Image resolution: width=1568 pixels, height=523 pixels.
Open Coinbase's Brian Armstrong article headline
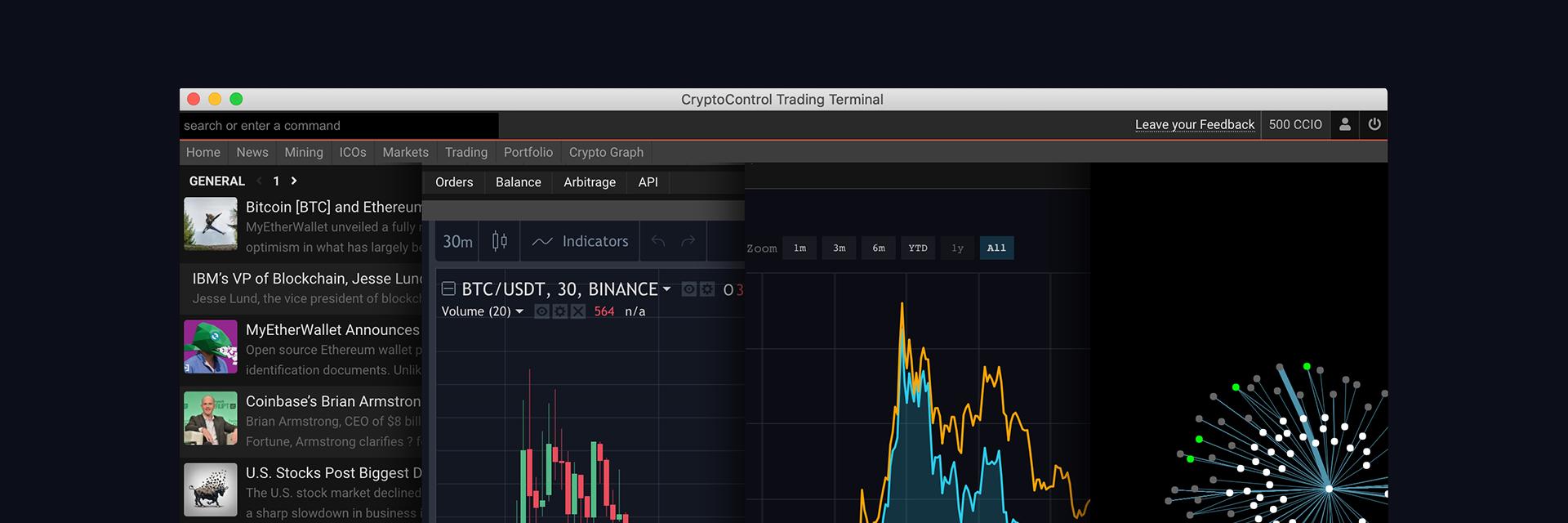click(333, 401)
